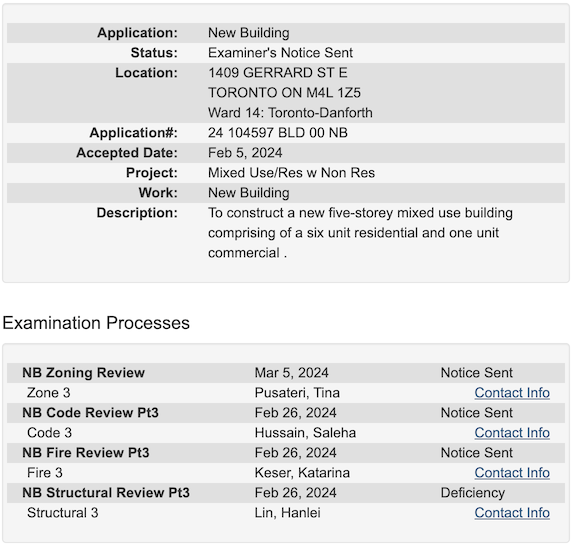
Task: Select the NB Structural Review Pt3 heading
Action: pyautogui.click(x=106, y=493)
